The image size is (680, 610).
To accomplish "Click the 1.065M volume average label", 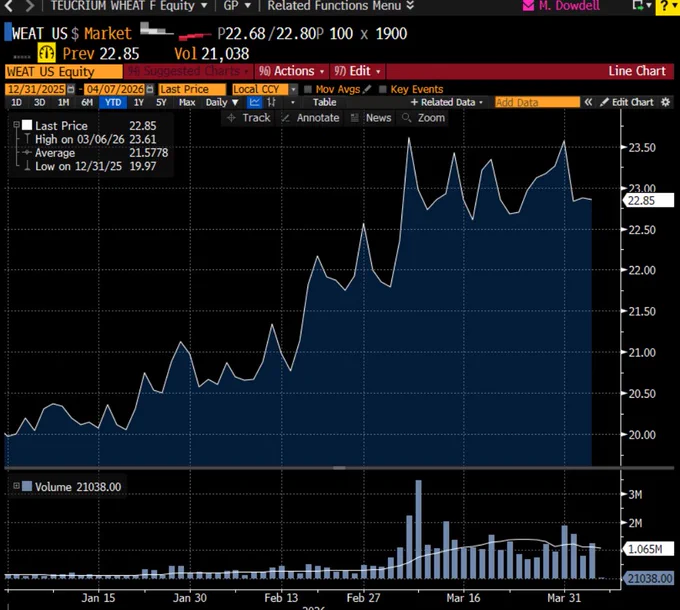I will 648,549.
